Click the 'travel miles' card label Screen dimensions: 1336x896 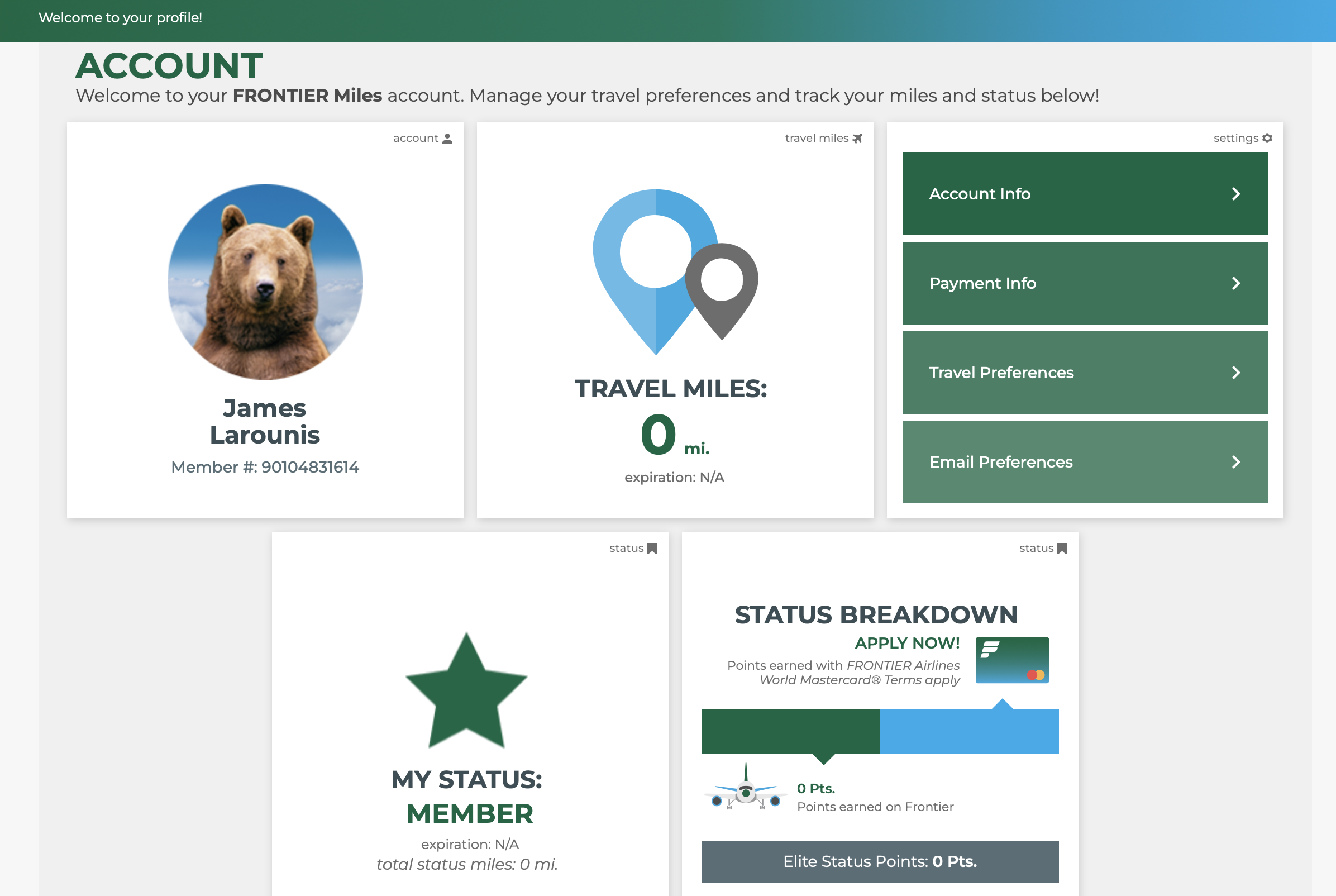pyautogui.click(x=817, y=139)
